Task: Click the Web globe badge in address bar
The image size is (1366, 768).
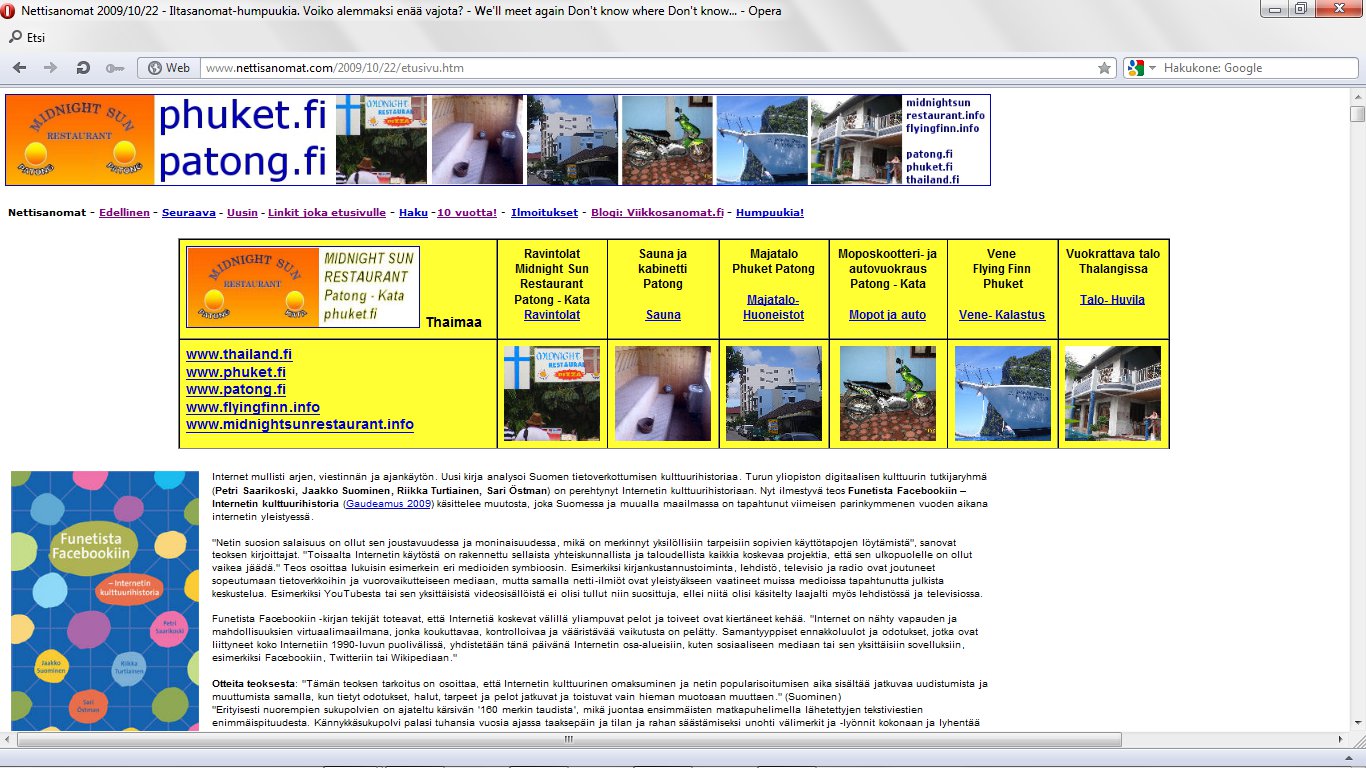Action: [168, 68]
